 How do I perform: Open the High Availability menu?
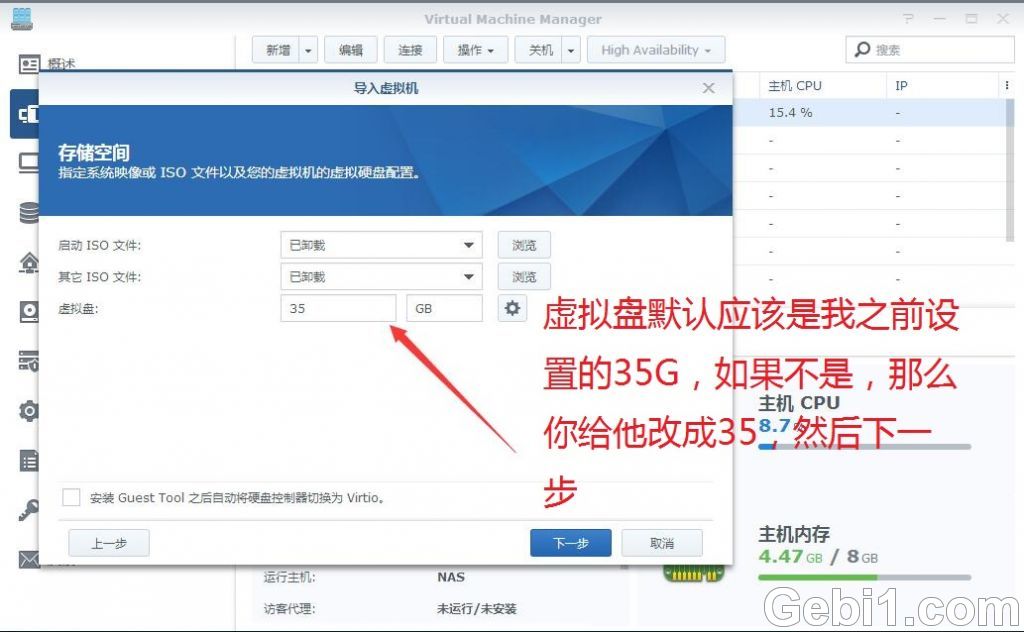tap(655, 49)
